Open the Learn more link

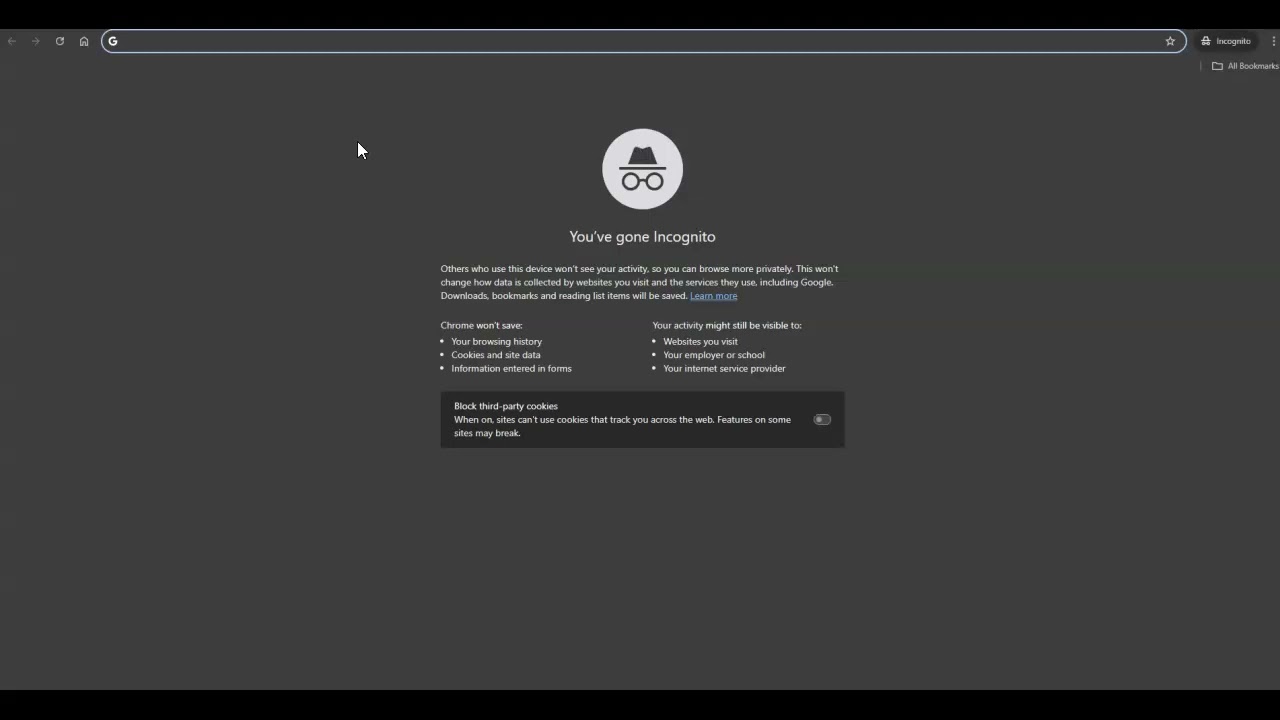(713, 296)
